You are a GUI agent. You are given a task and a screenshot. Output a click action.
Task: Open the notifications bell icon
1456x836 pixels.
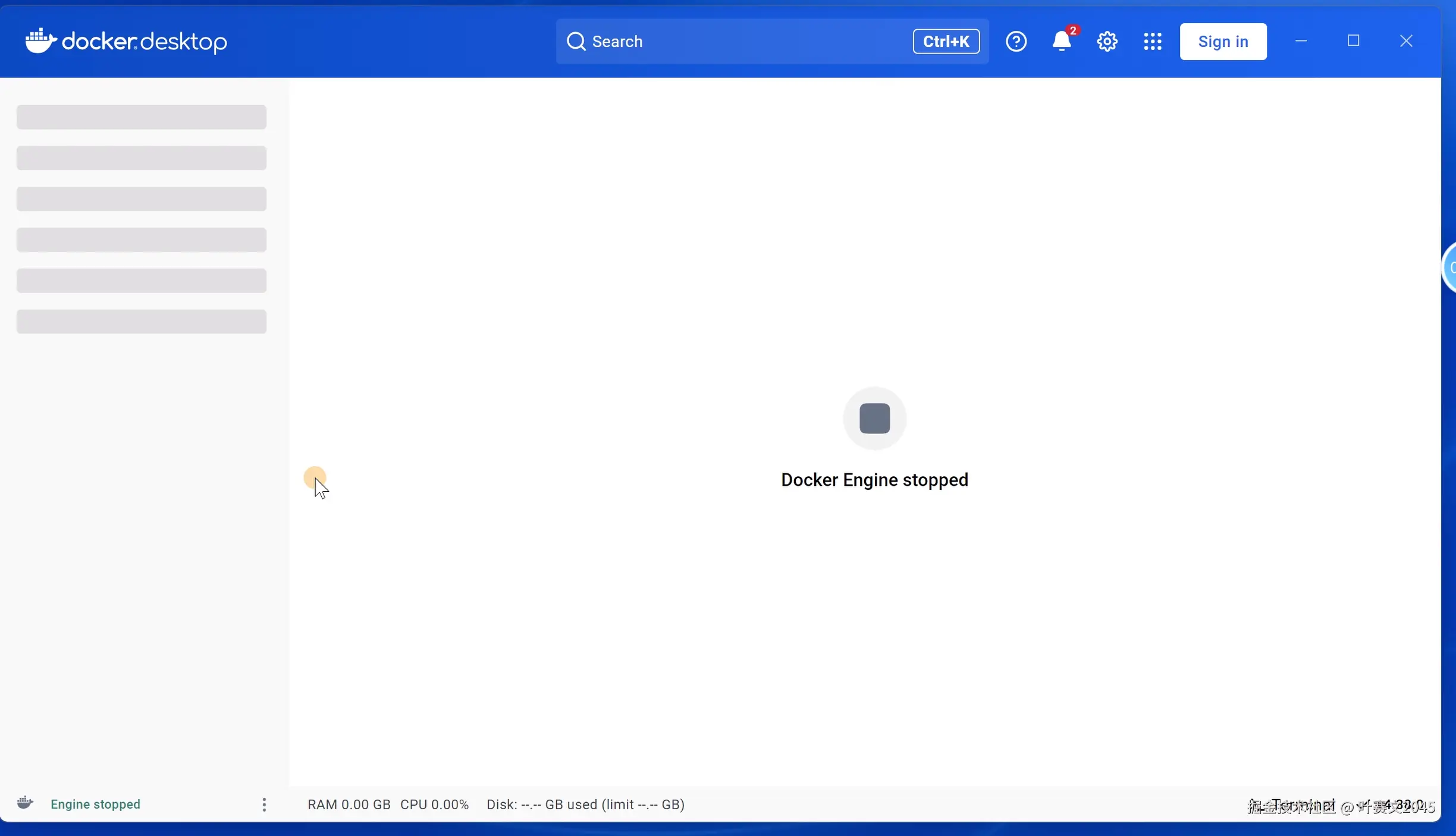1061,42
